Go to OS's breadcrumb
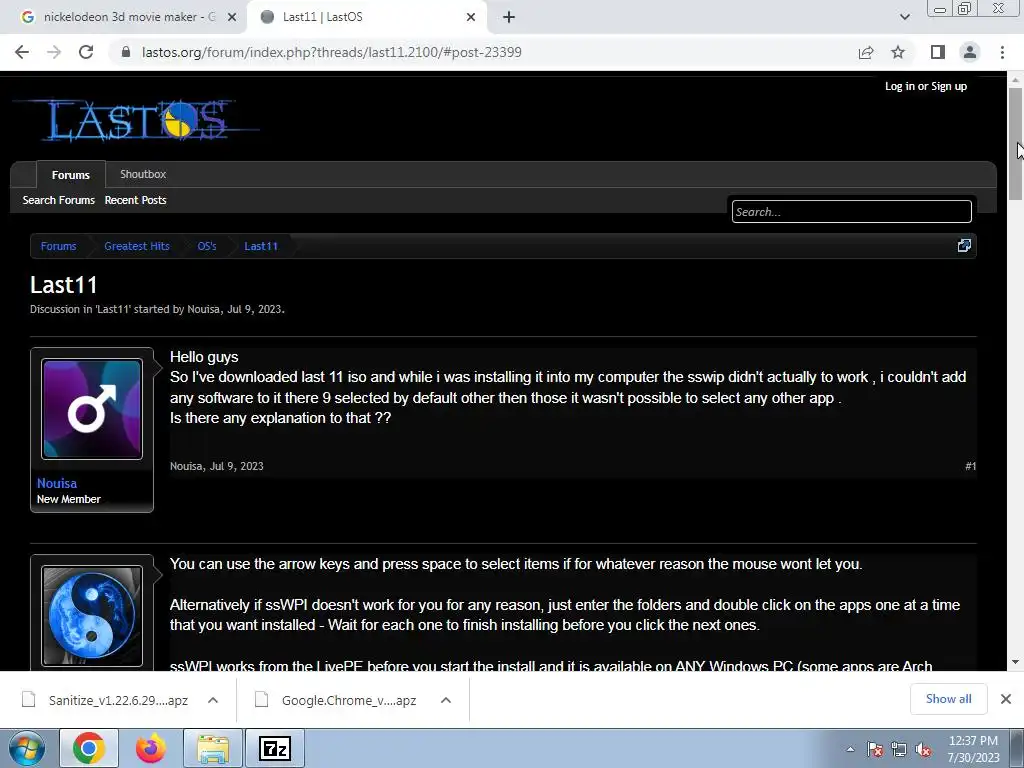This screenshot has width=1024, height=768. tap(206, 246)
